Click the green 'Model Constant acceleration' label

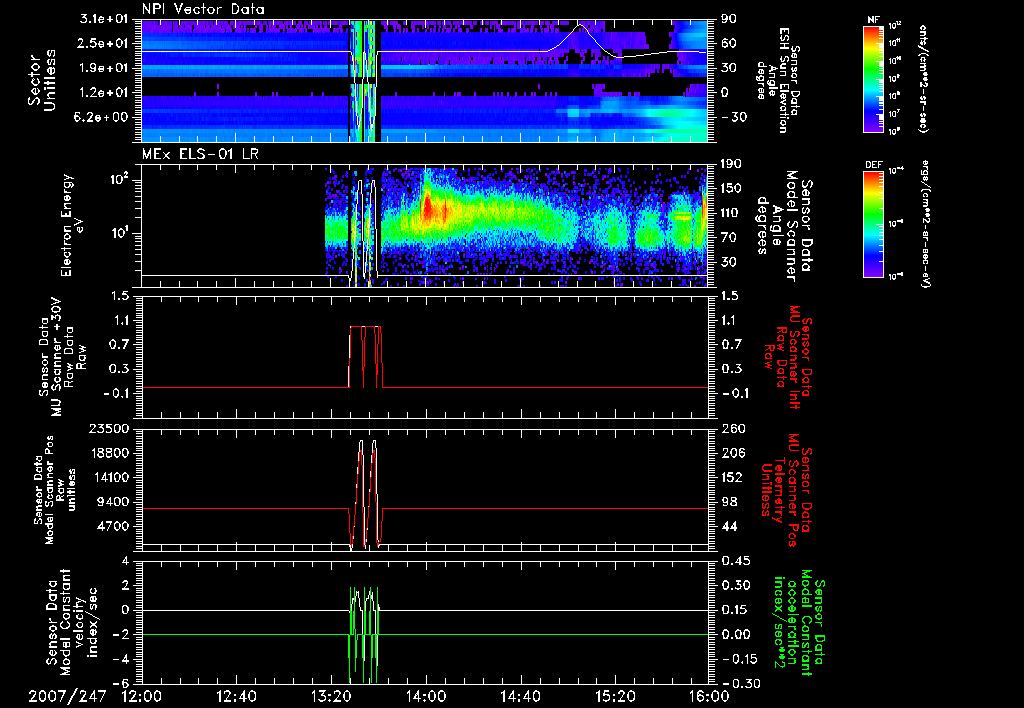pyautogui.click(x=798, y=622)
